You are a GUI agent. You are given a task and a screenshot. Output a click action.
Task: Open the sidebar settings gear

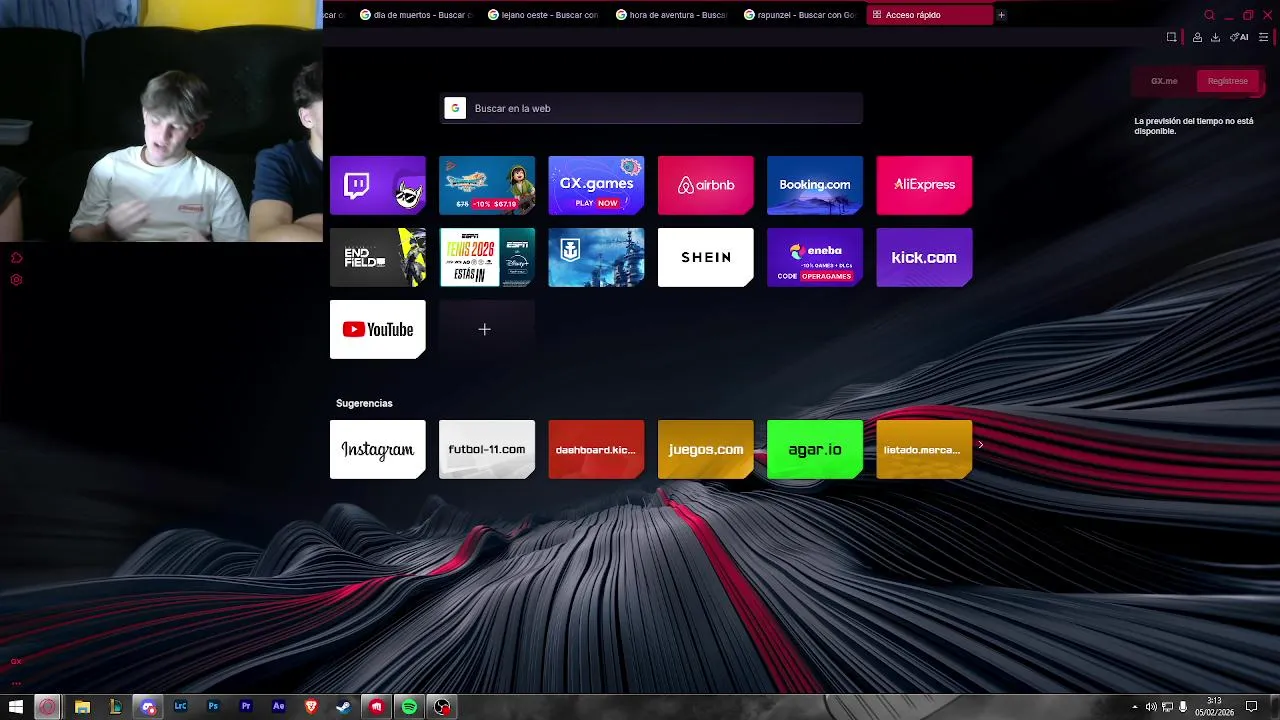tap(16, 280)
